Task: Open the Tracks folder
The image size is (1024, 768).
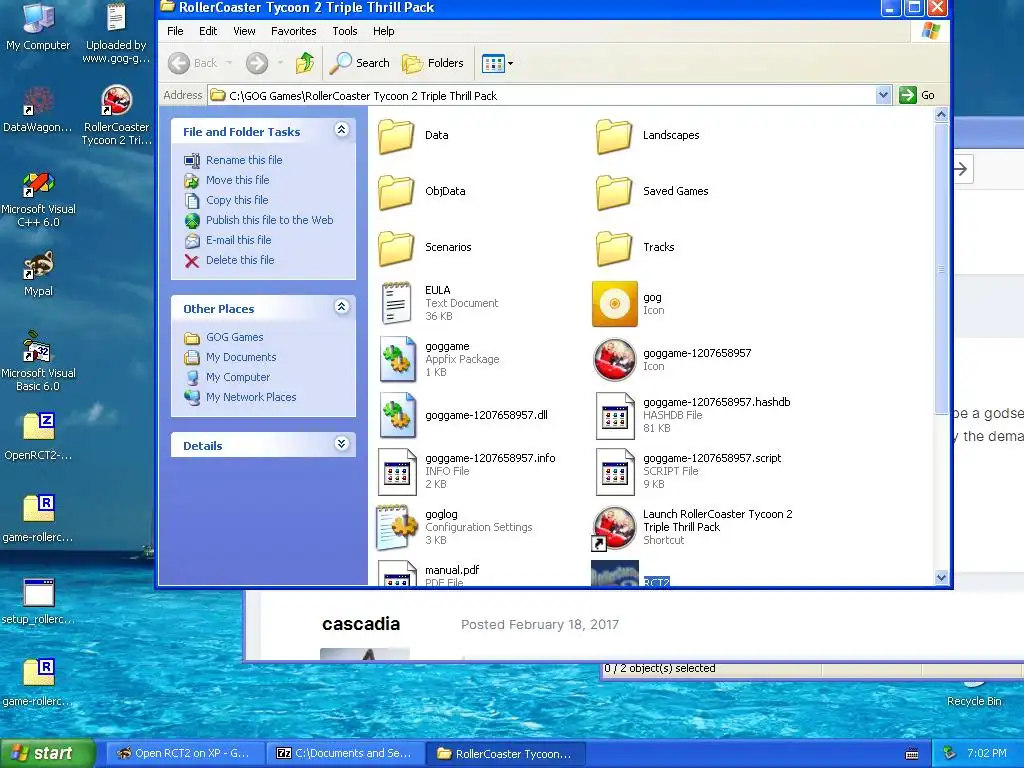Action: coord(635,248)
